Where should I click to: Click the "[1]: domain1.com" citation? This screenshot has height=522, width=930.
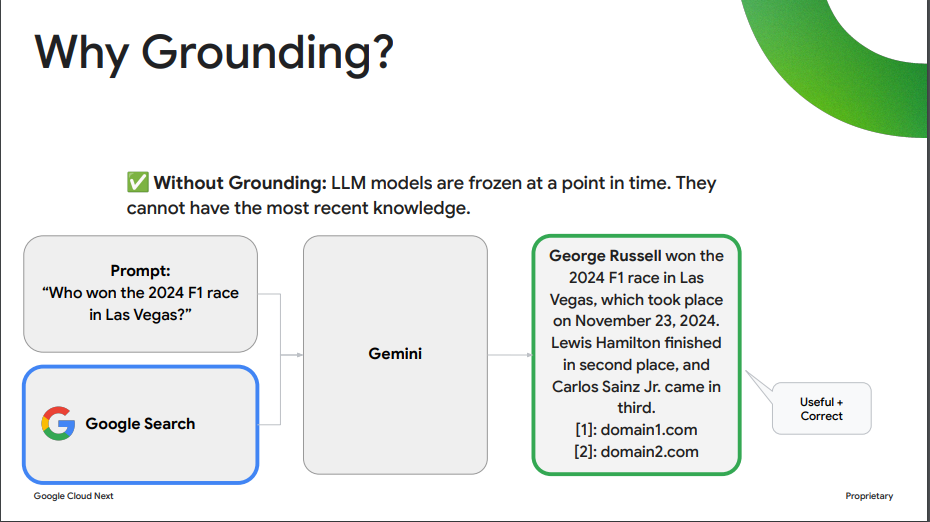tap(636, 429)
